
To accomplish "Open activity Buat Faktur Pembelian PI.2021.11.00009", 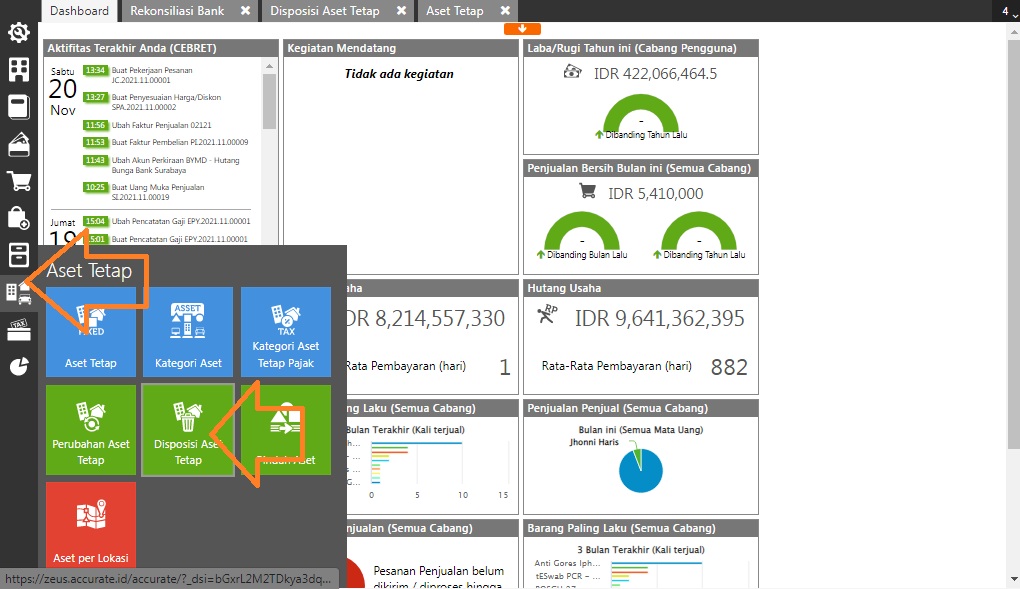I will click(179, 142).
